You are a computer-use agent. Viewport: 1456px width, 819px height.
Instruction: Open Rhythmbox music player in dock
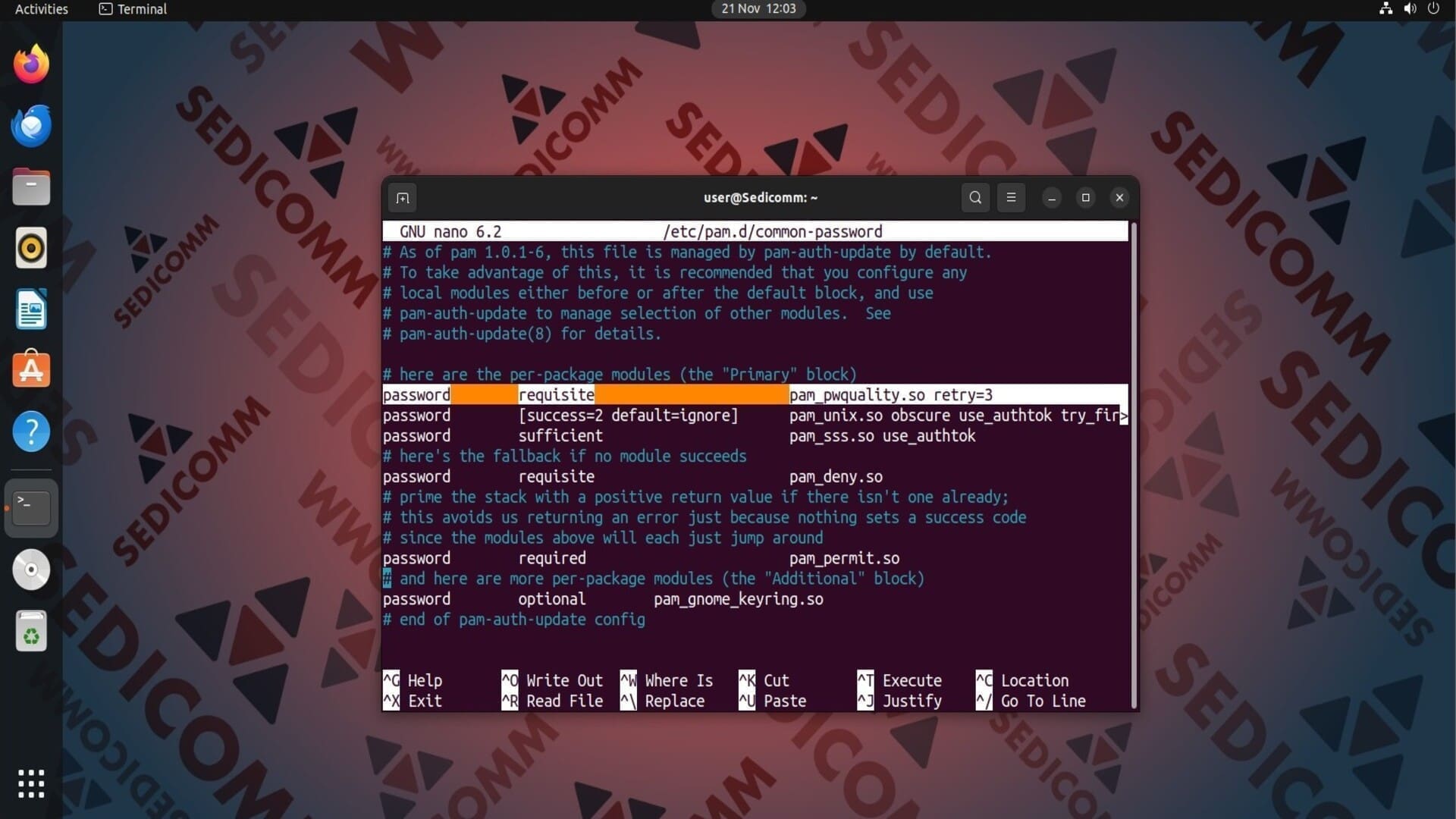[31, 248]
